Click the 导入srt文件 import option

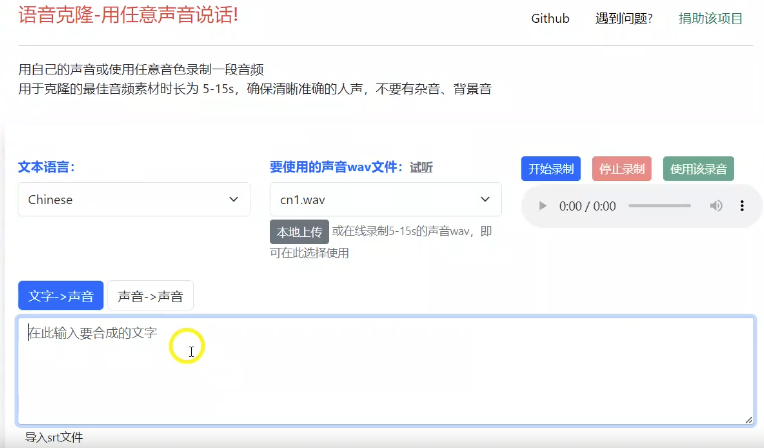tap(54, 437)
